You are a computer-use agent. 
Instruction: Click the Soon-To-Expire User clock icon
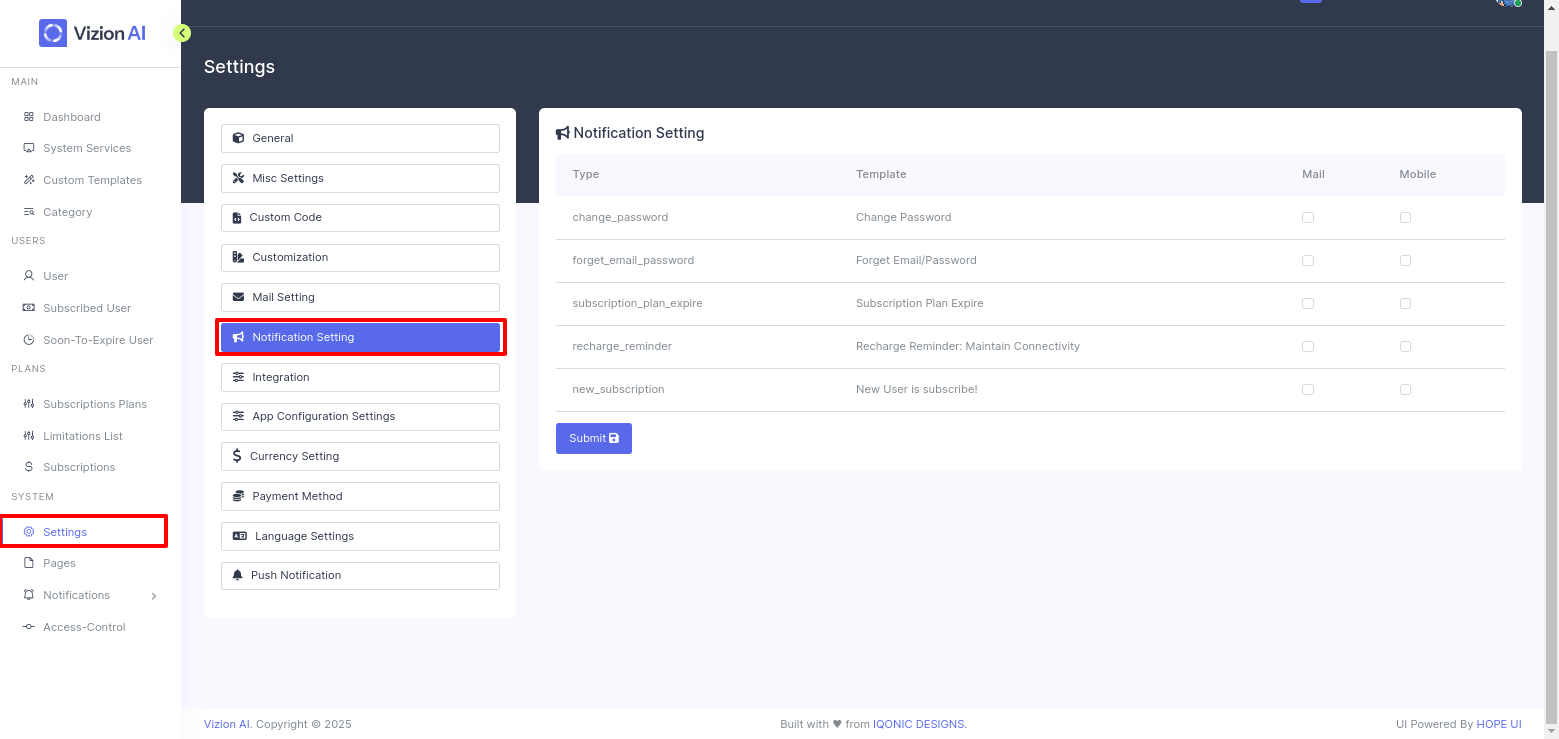point(29,340)
